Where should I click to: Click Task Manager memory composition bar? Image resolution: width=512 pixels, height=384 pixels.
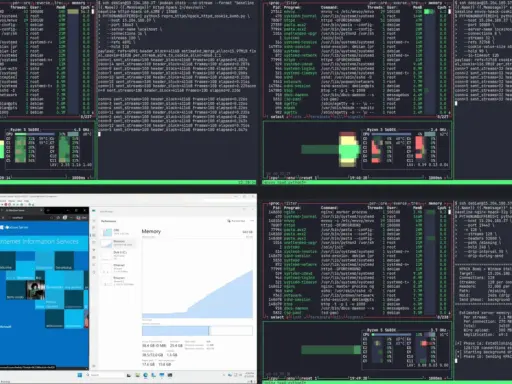pos(197,331)
